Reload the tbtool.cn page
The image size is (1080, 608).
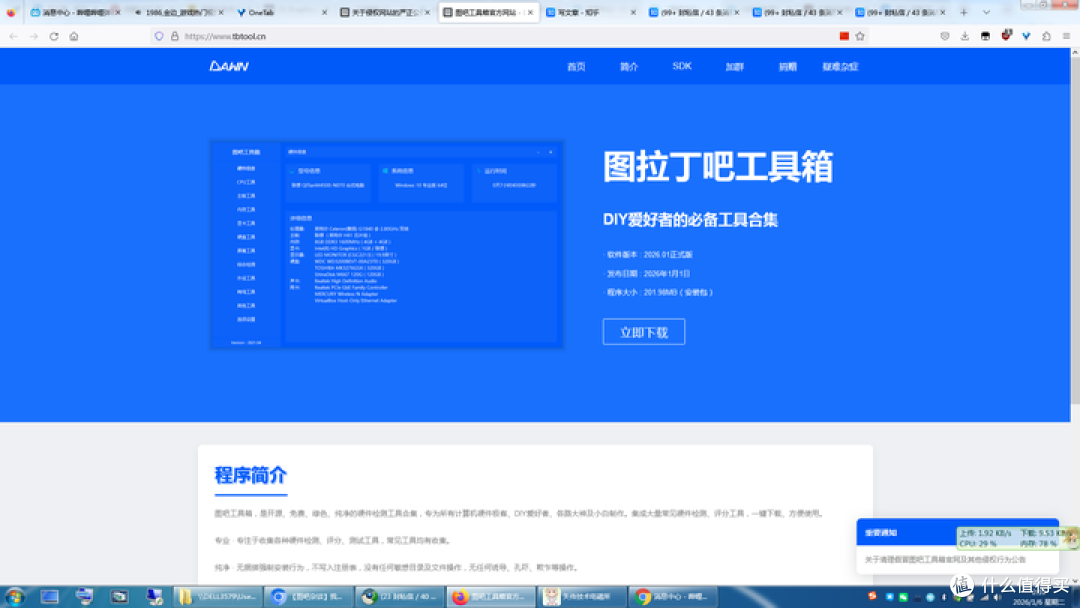54,36
